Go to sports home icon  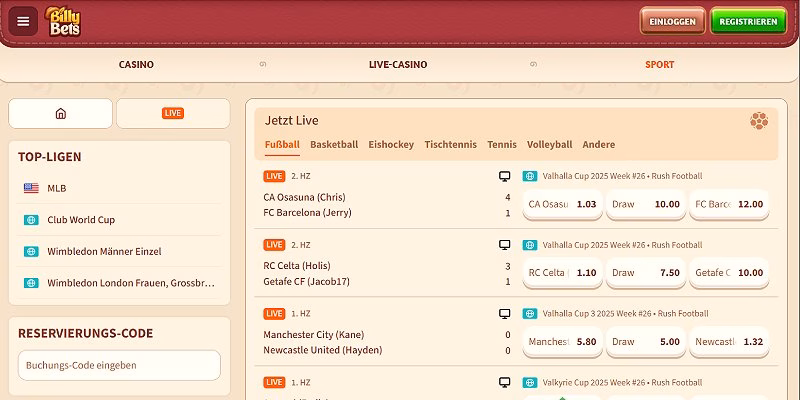pyautogui.click(x=60, y=113)
